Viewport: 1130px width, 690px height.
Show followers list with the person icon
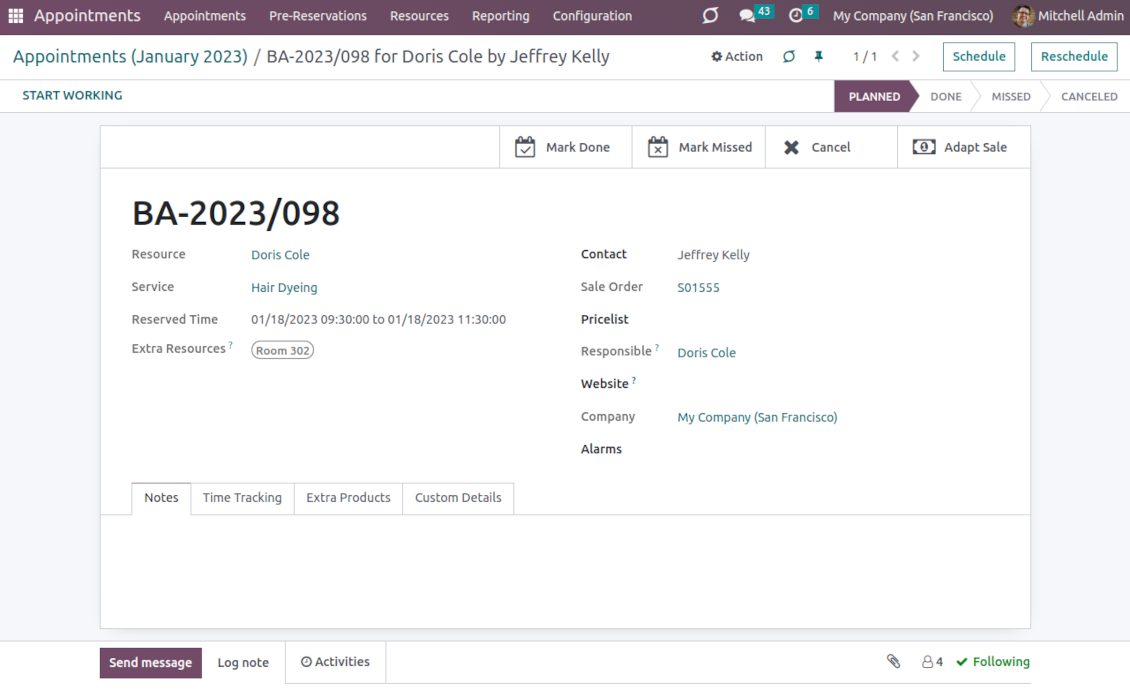(932, 662)
